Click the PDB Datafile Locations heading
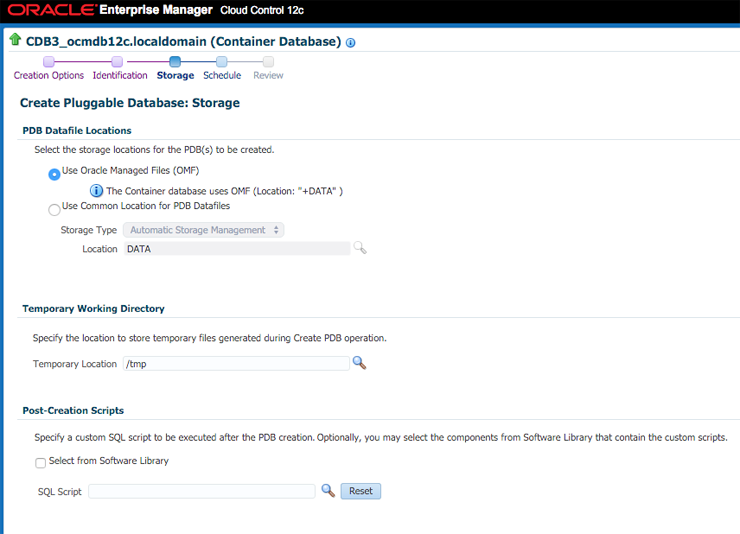740x534 pixels. pos(77,131)
